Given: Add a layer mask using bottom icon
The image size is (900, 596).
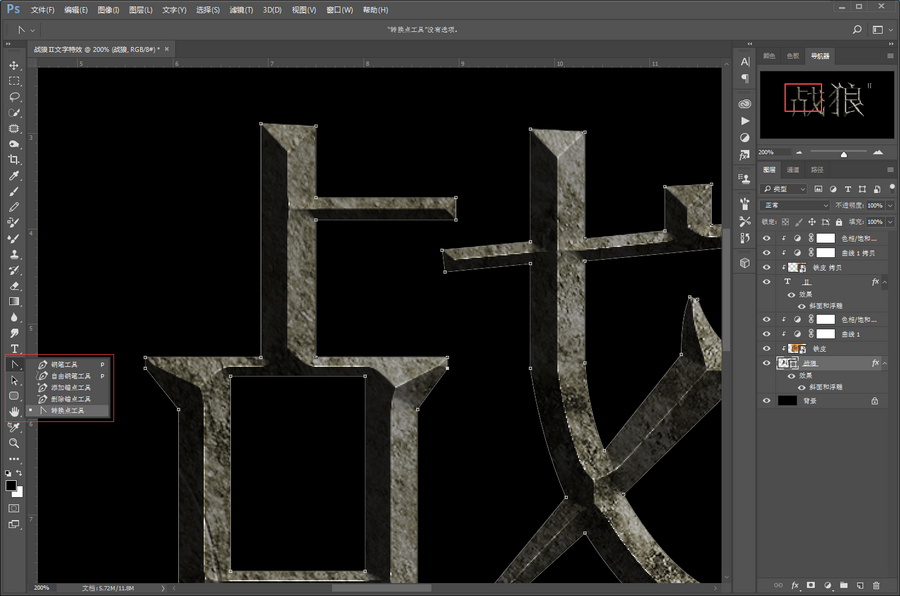Looking at the screenshot, I should click(x=811, y=584).
